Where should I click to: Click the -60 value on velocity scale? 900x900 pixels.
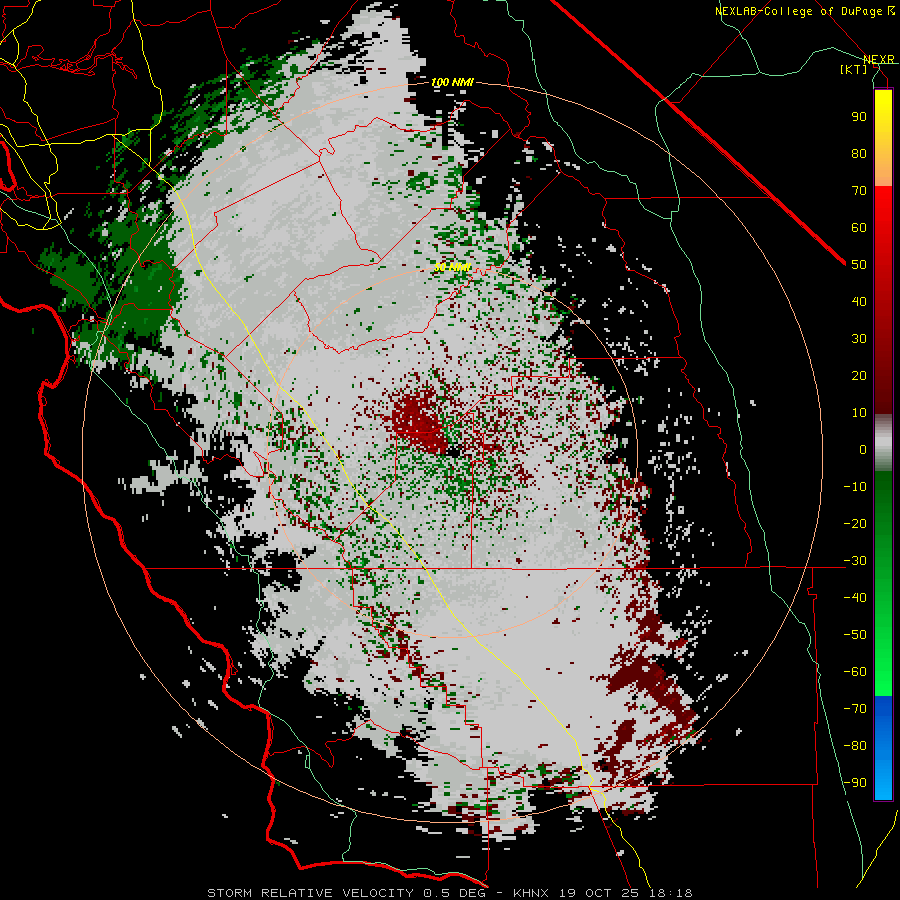[x=855, y=672]
